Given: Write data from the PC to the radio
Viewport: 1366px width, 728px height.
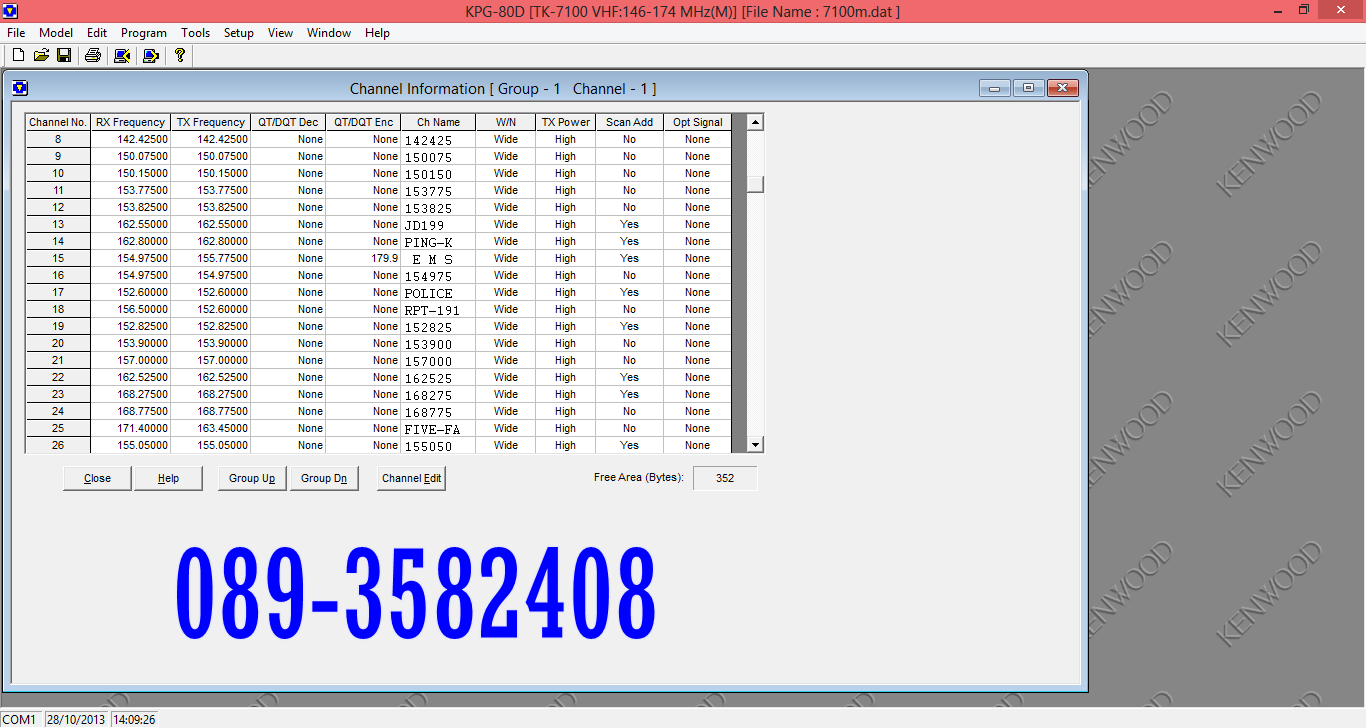Looking at the screenshot, I should pyautogui.click(x=151, y=55).
